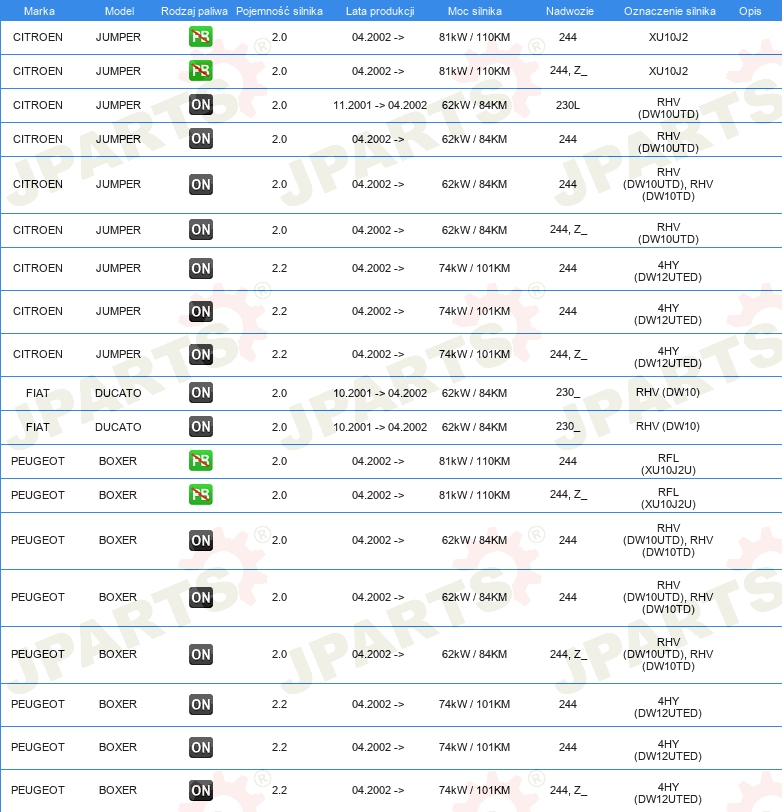This screenshot has height=812, width=782.
Task: Click 81kW / 110KM in Peugeot 244, Z_ row
Action: tap(474, 495)
